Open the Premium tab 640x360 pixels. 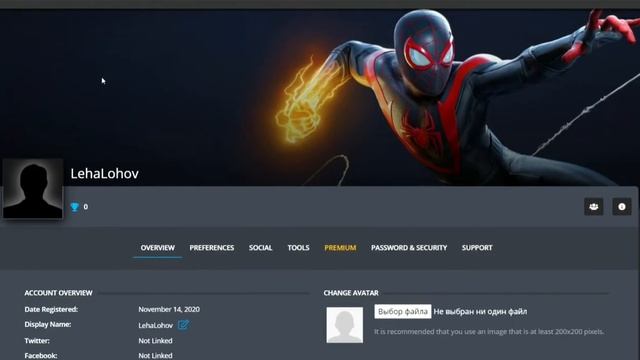tap(340, 248)
